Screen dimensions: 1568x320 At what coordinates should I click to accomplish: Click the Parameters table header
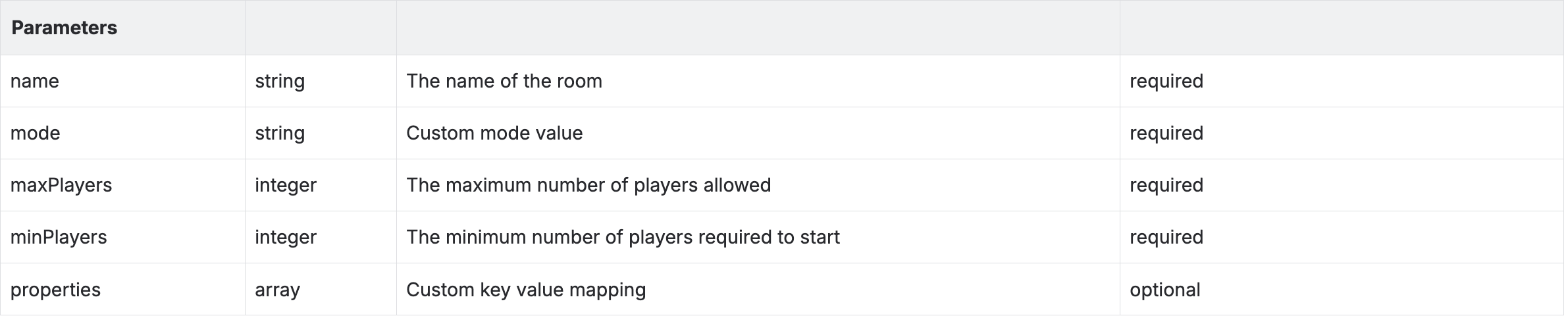(x=65, y=28)
